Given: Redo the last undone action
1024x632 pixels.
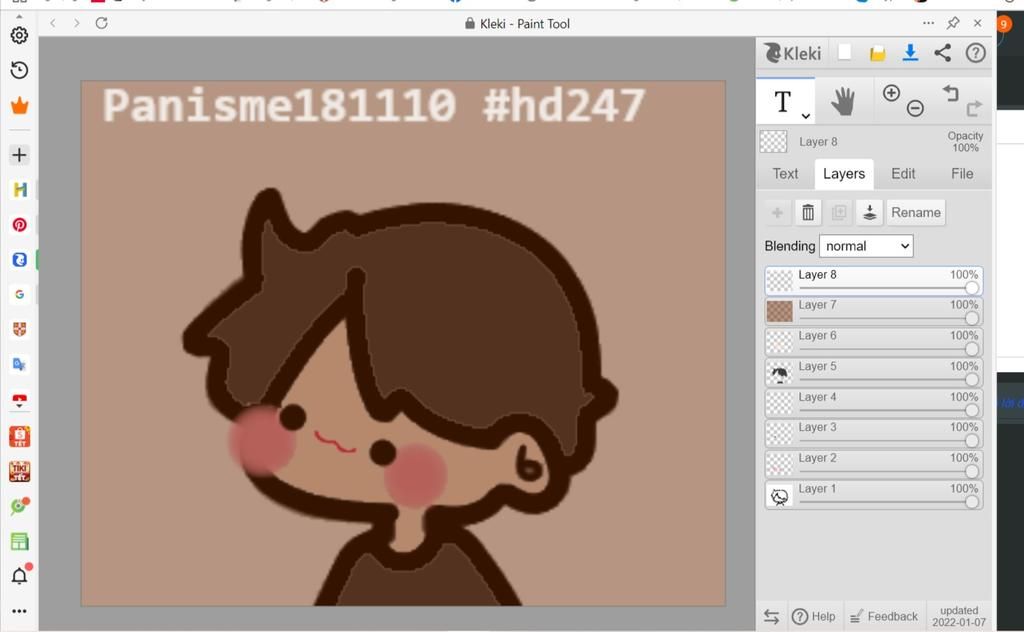Looking at the screenshot, I should (x=974, y=108).
